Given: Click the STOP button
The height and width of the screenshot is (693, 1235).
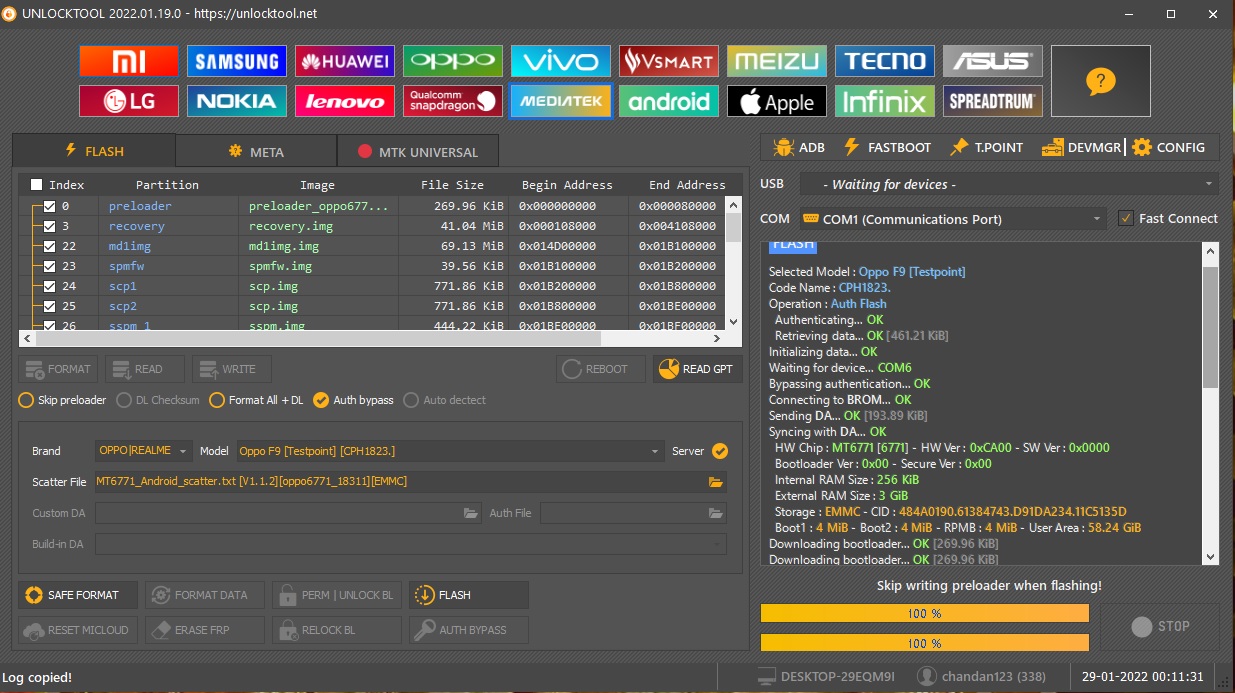Looking at the screenshot, I should [x=1160, y=627].
